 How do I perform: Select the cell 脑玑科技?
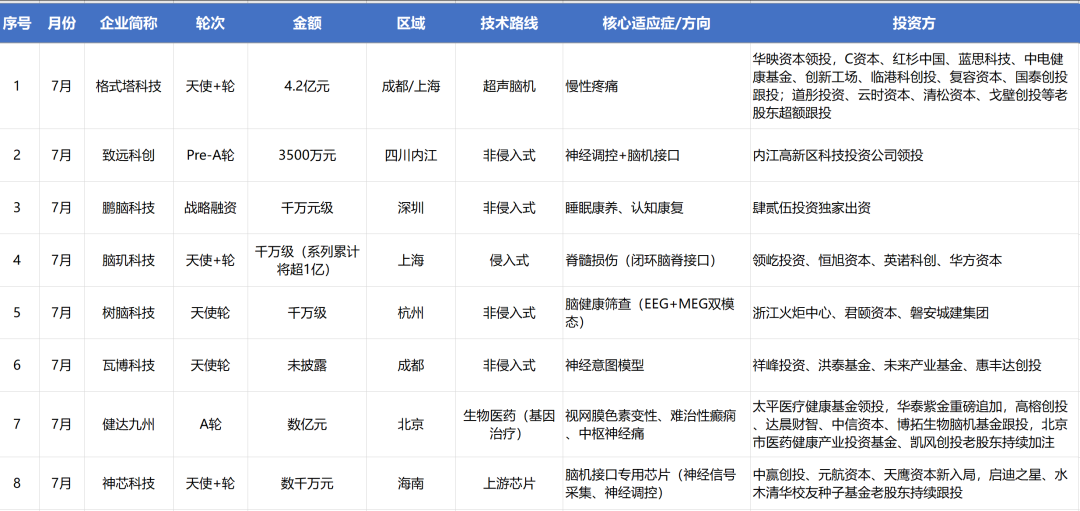pos(128,260)
